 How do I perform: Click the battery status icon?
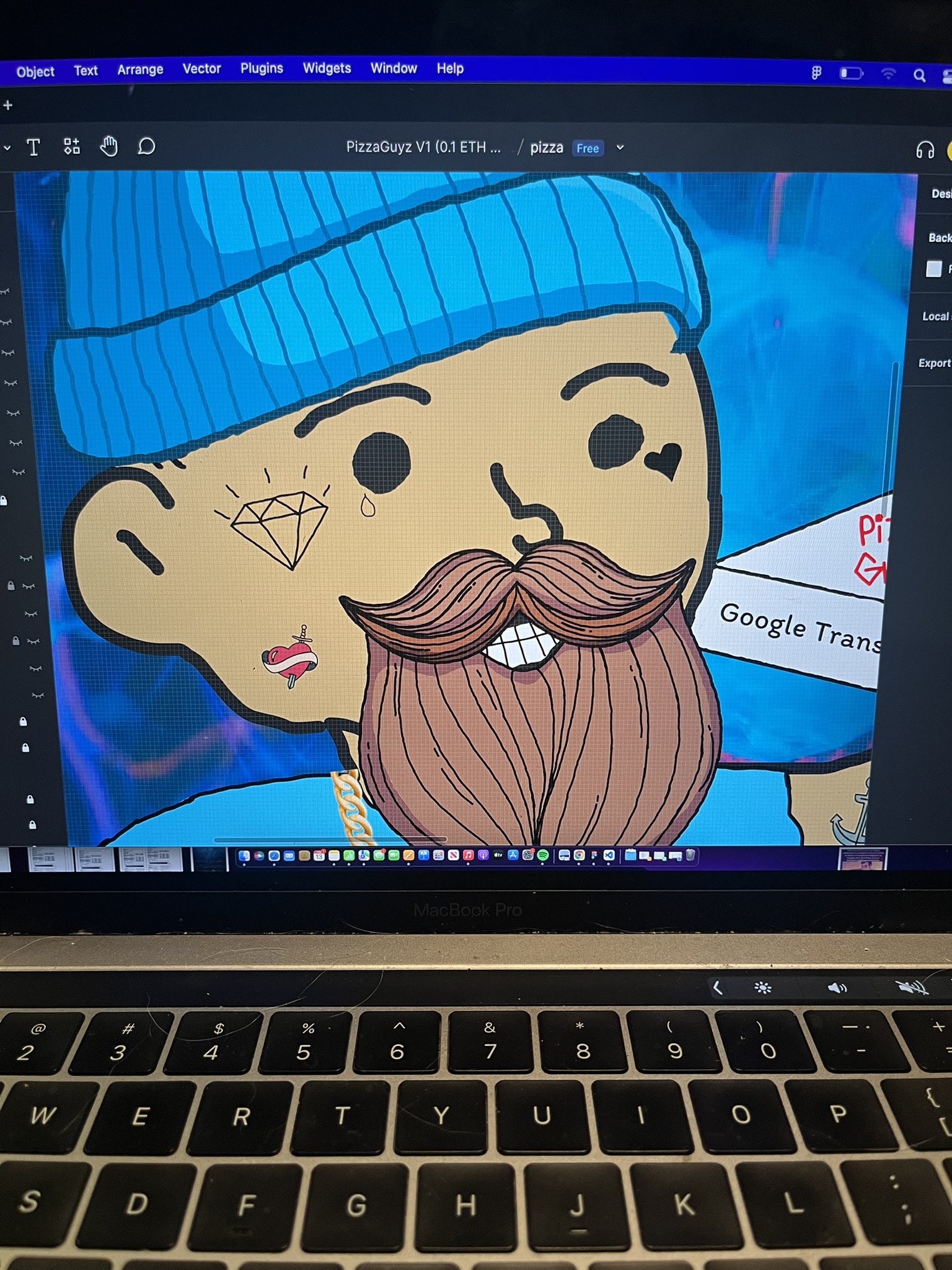[851, 73]
